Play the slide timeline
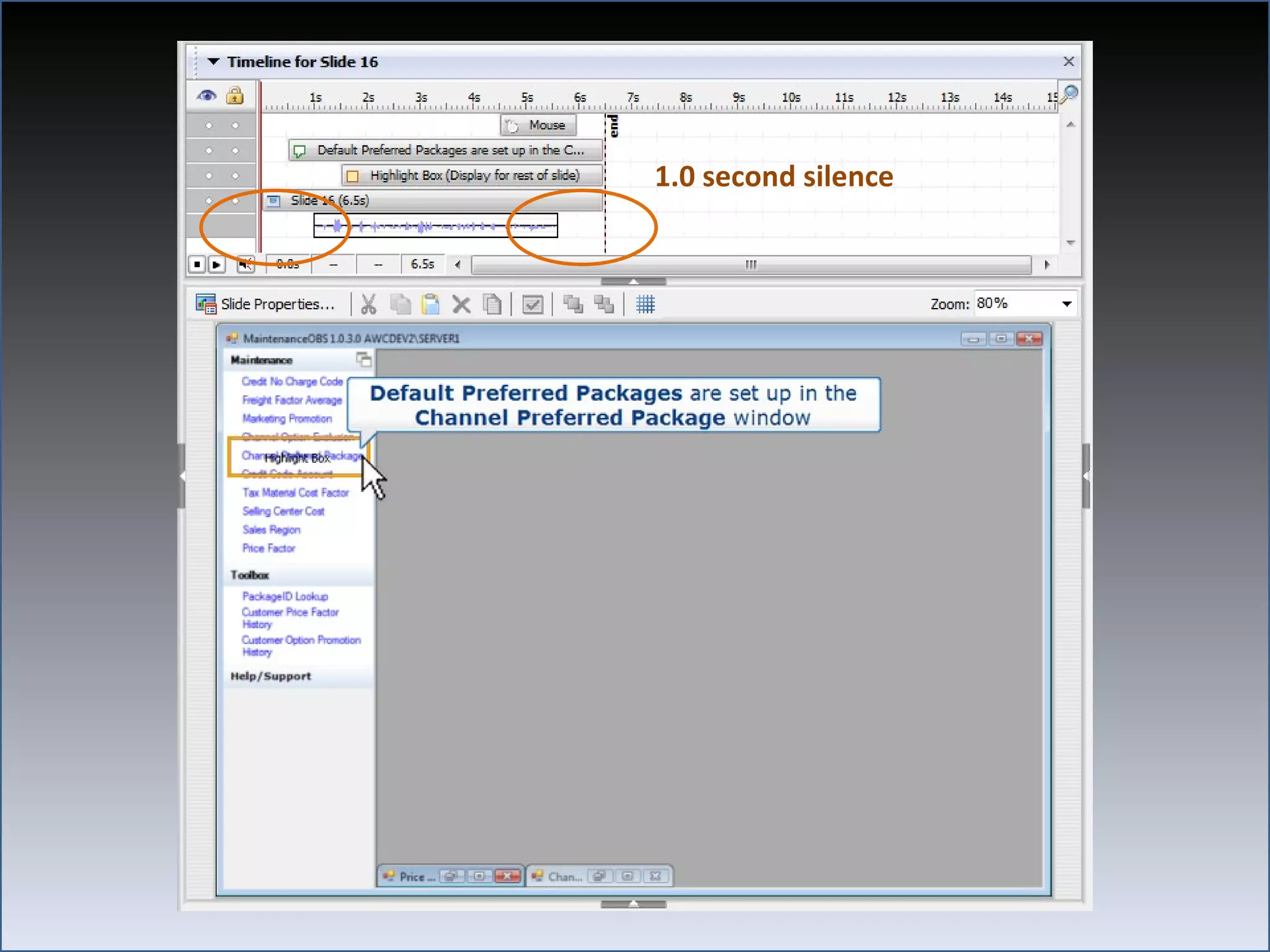This screenshot has height=952, width=1270. [216, 265]
